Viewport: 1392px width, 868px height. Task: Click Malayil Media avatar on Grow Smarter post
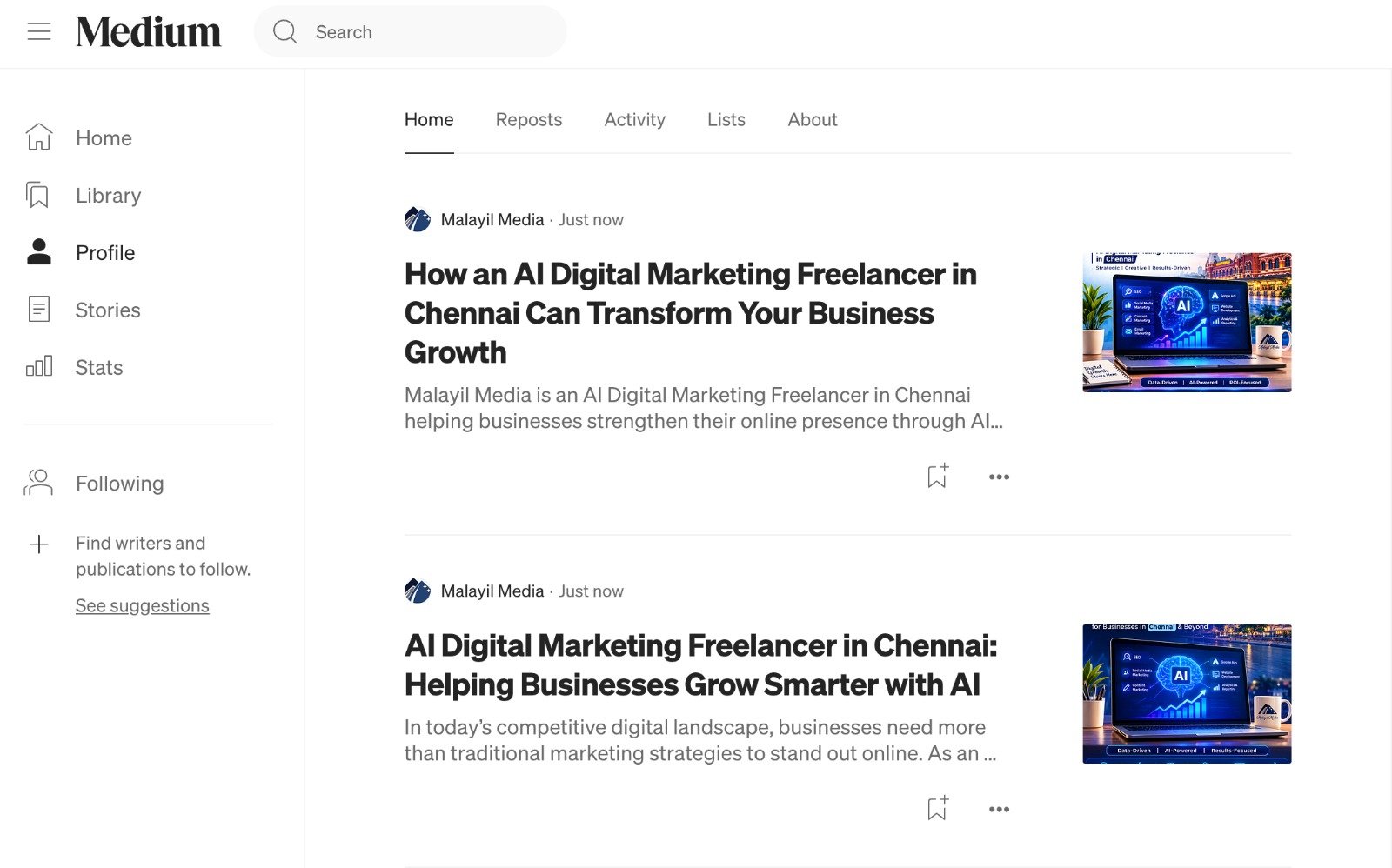[418, 591]
